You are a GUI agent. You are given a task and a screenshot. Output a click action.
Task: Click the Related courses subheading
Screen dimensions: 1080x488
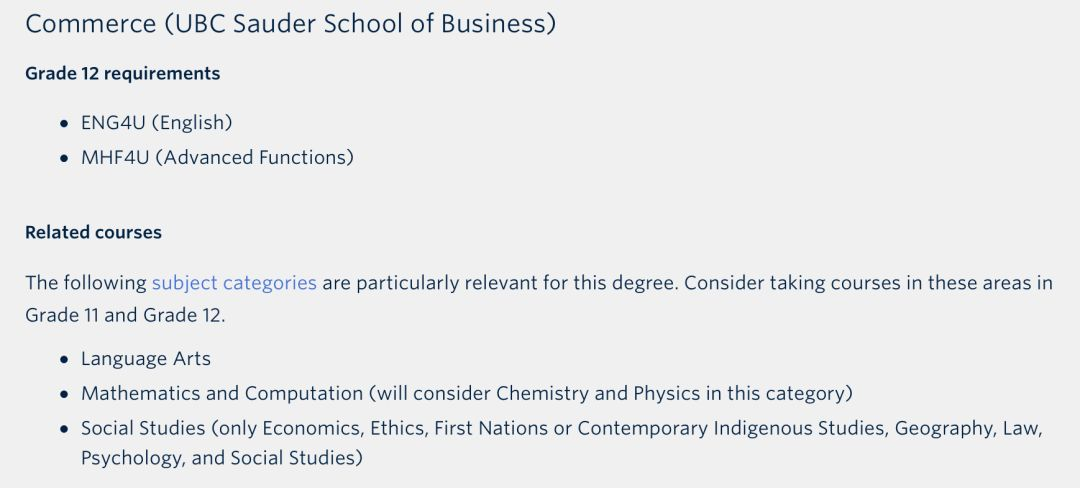point(93,232)
